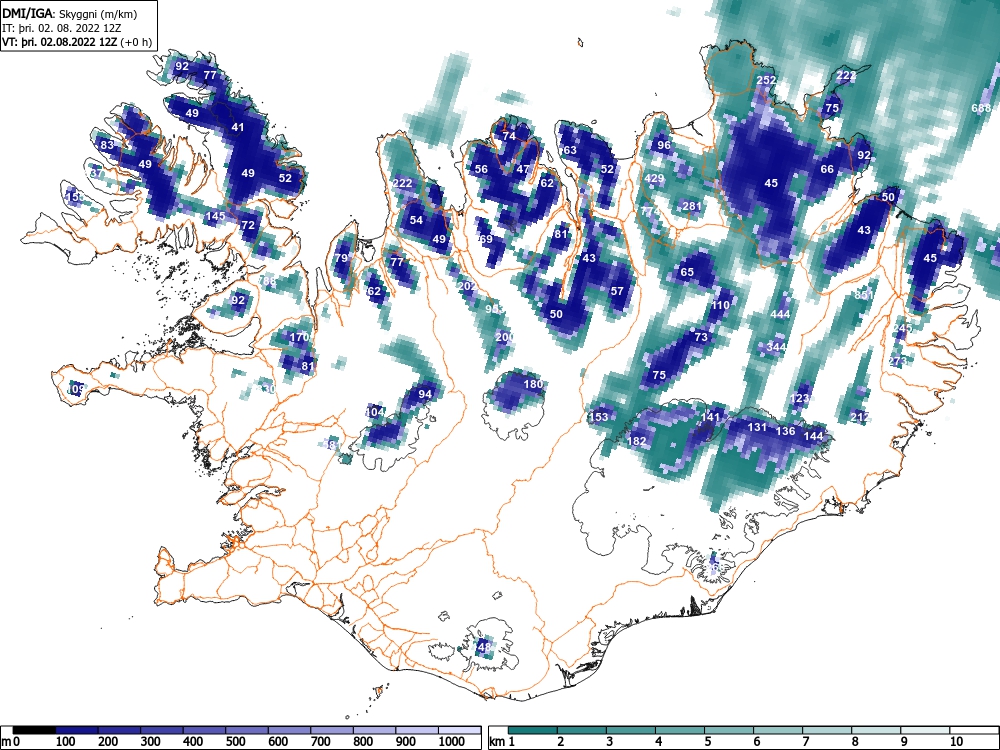Click the visibility value 74 in the north

click(x=509, y=136)
